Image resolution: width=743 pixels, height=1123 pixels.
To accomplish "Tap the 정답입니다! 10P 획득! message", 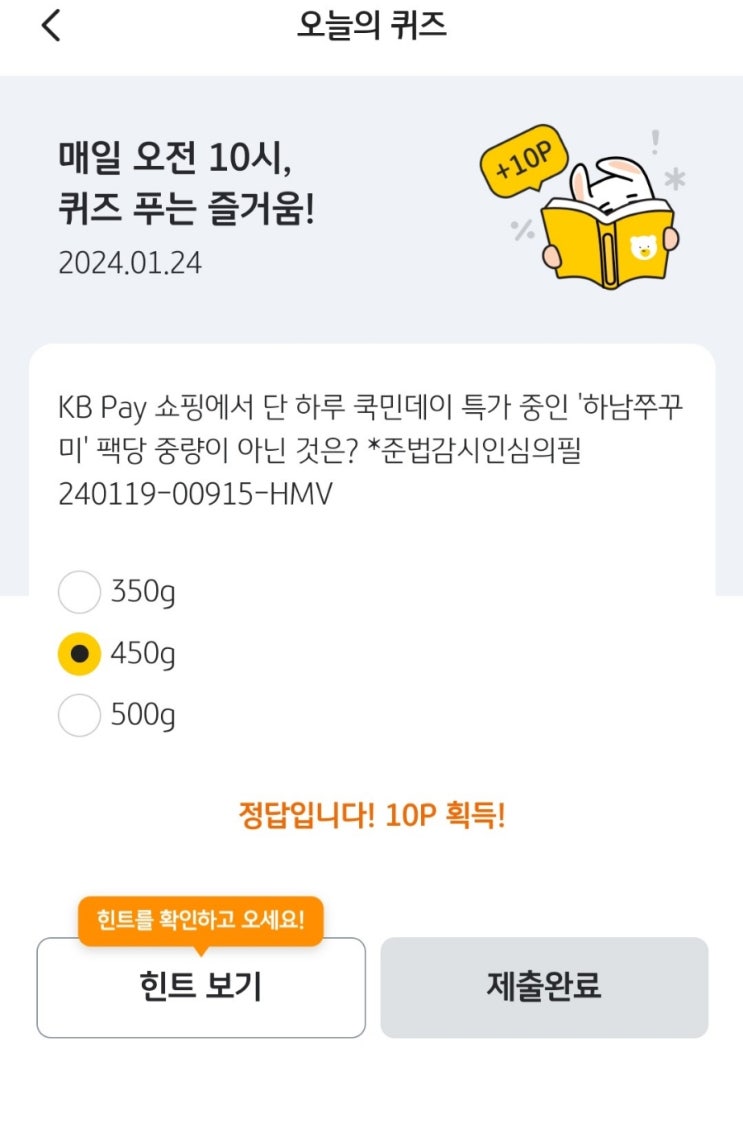I will point(372,815).
